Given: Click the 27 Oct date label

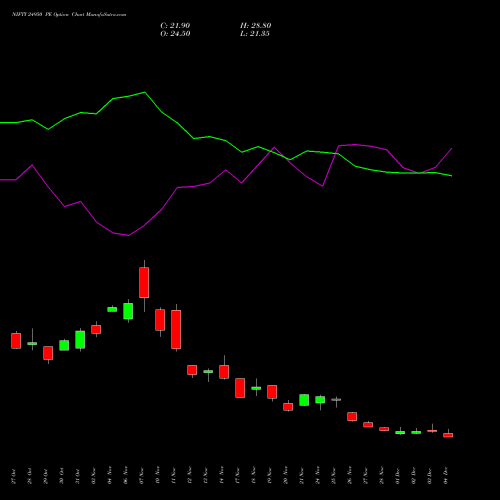Looking at the screenshot, I should [x=14, y=476].
